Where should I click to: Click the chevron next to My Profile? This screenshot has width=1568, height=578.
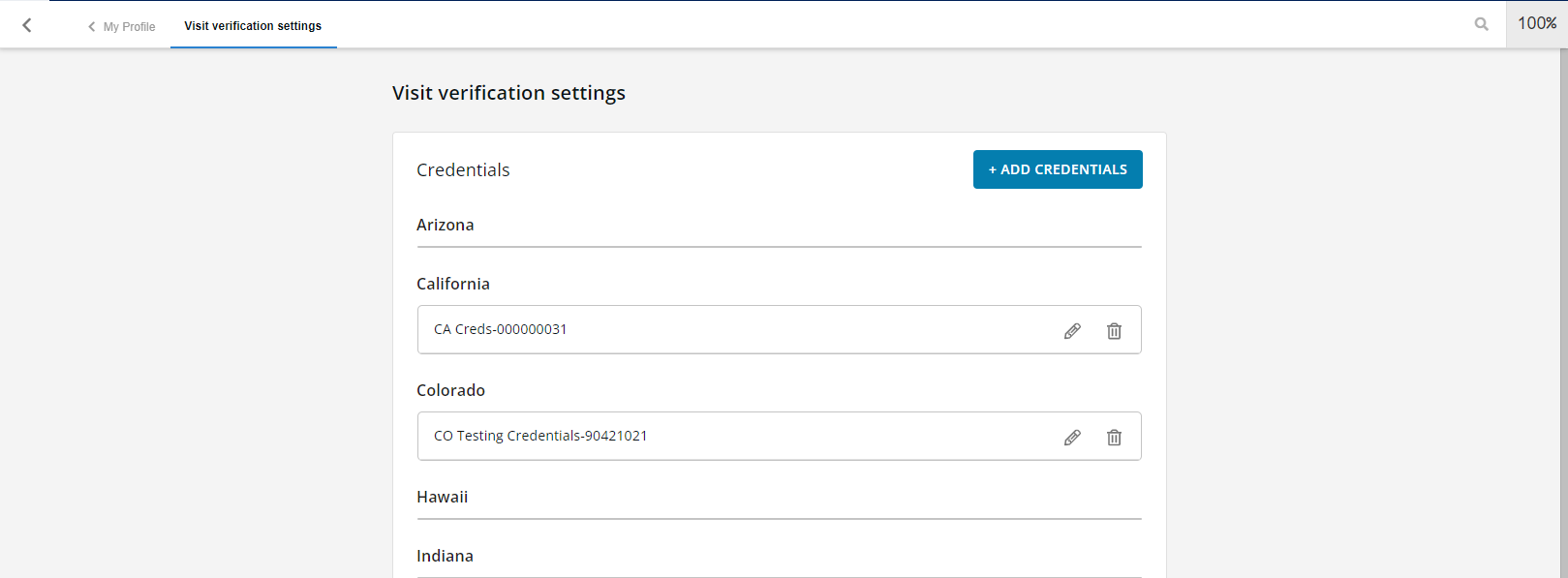90,26
